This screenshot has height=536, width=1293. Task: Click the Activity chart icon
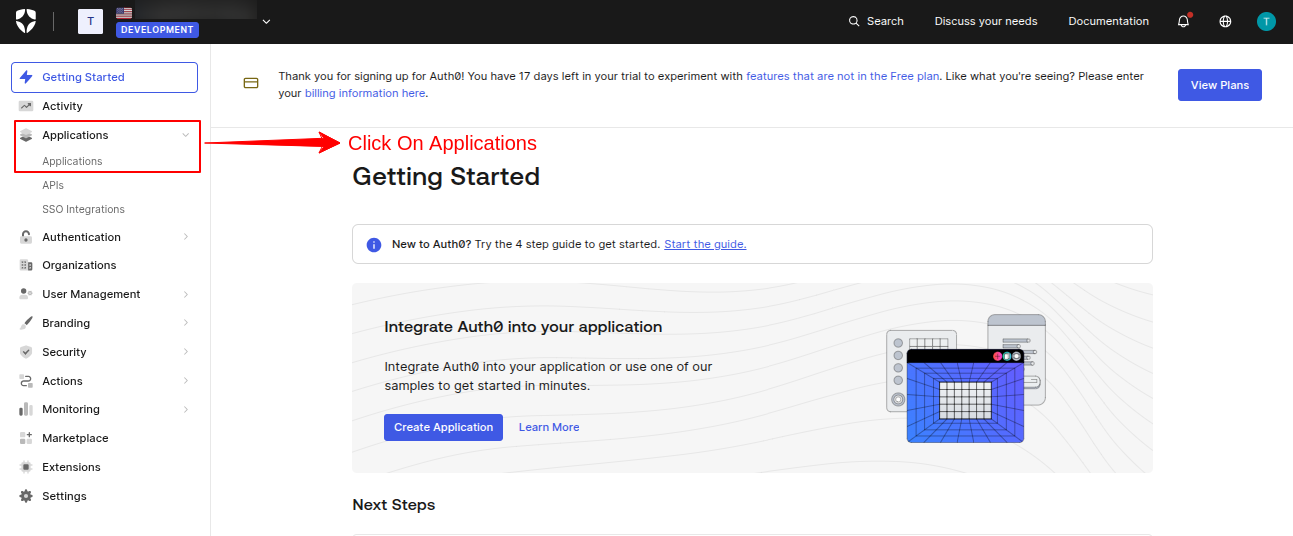[26, 106]
